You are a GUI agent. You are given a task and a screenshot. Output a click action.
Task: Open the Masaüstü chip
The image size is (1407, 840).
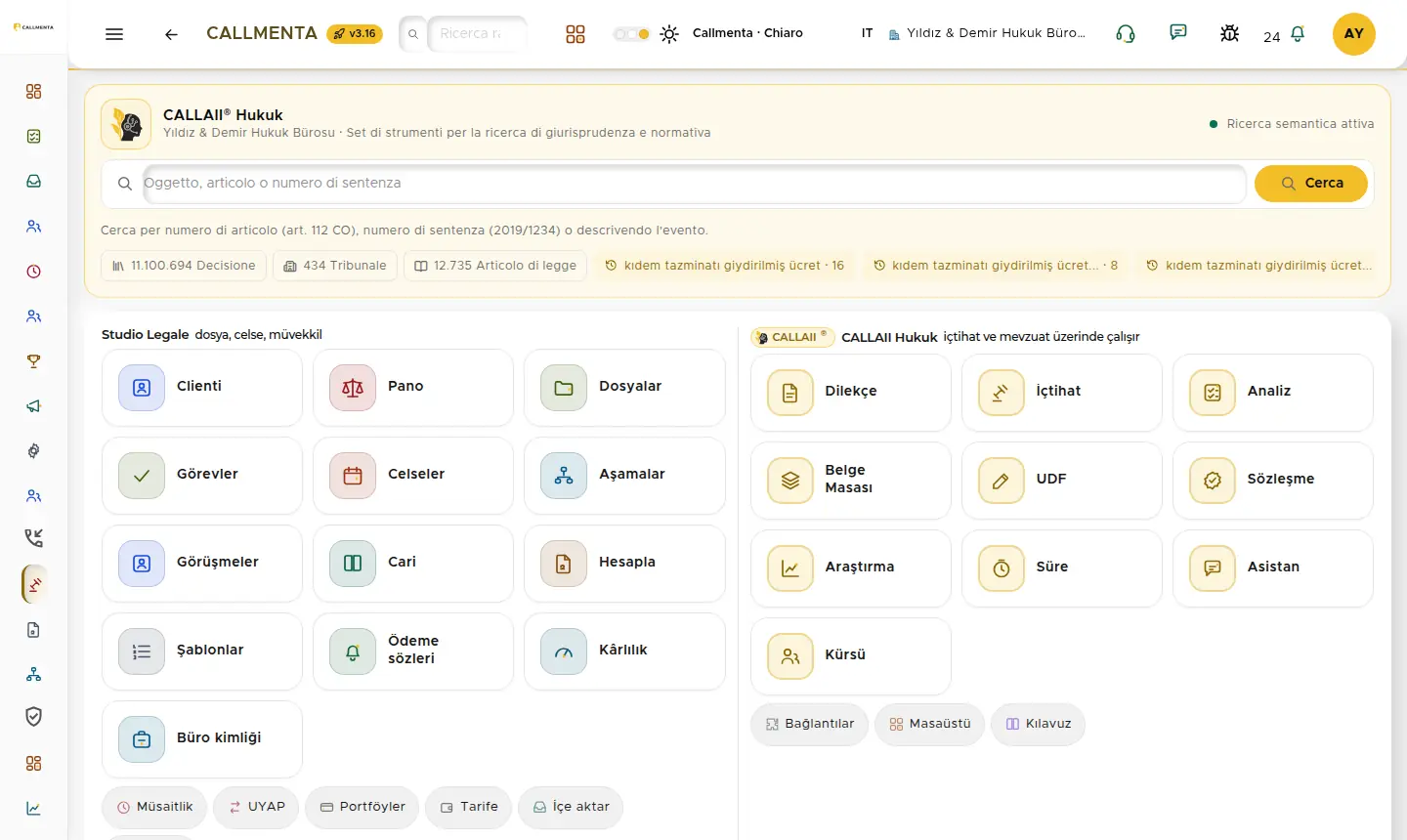[x=930, y=725]
